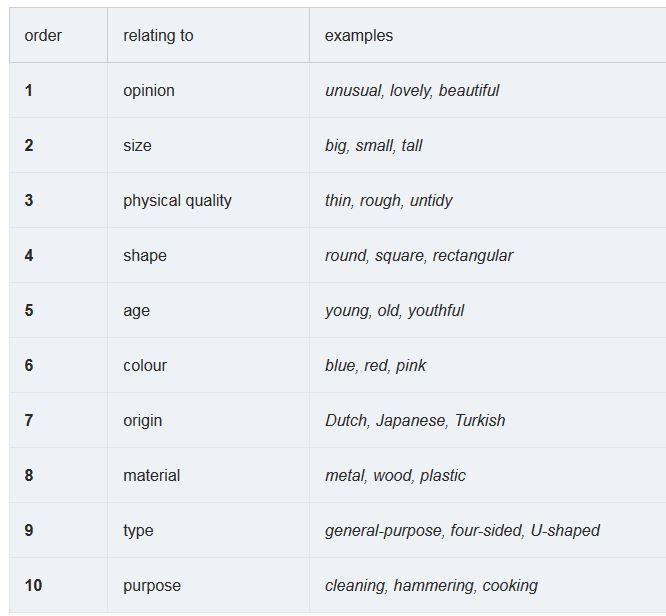Click the bold order number 10
Image resolution: width=666 pixels, height=616 pixels.
[33, 586]
